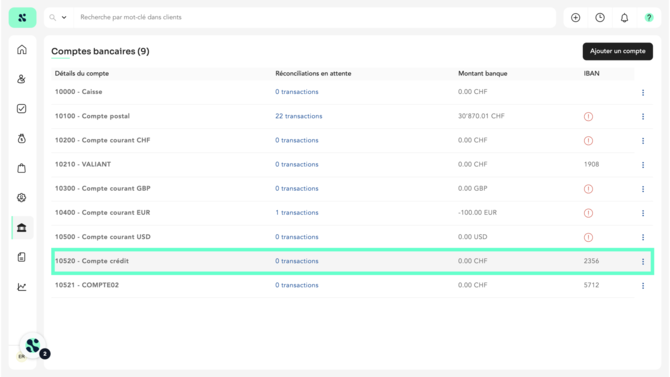Select 10000 - Caisse account name
This screenshot has width=670, height=377.
click(x=78, y=92)
